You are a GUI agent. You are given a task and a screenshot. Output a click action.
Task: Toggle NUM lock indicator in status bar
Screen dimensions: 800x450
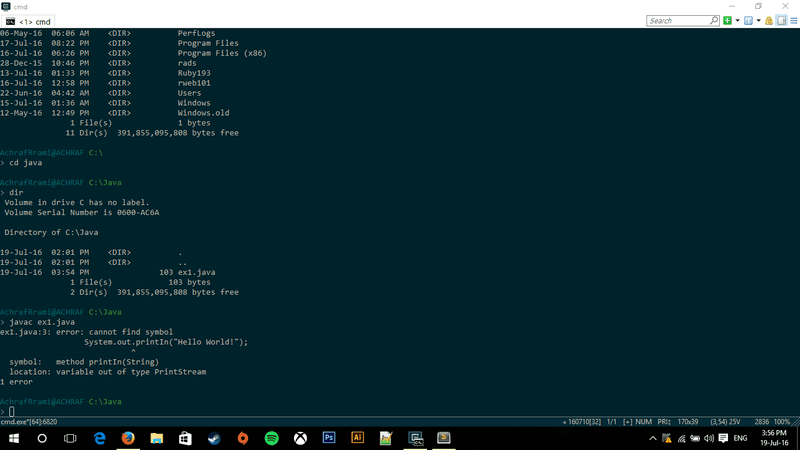pyautogui.click(x=643, y=422)
